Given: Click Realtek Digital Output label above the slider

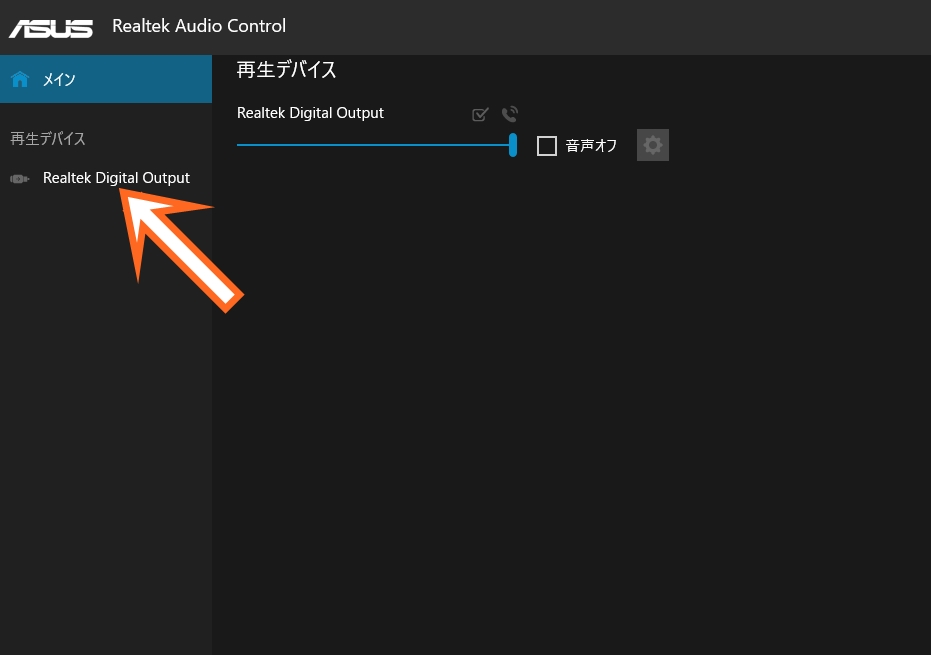Looking at the screenshot, I should click(310, 113).
